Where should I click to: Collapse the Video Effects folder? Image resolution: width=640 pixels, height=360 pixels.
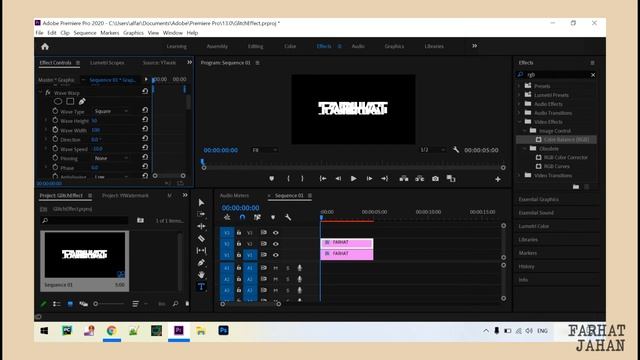point(520,122)
